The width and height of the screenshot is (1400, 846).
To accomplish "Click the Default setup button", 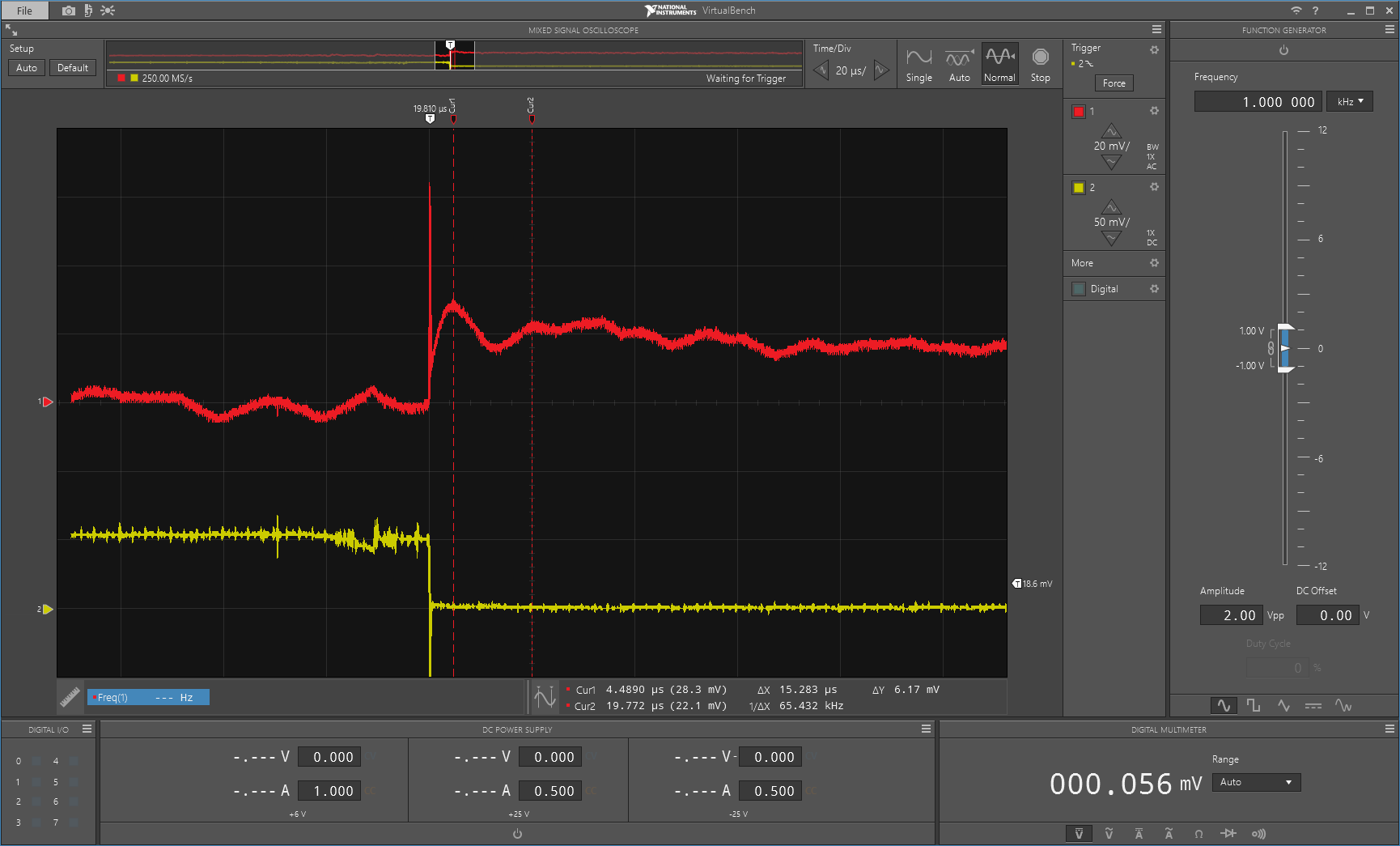I will point(73,68).
